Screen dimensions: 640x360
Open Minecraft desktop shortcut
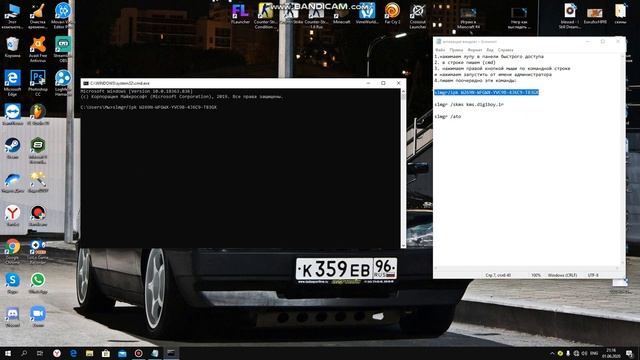click(342, 13)
